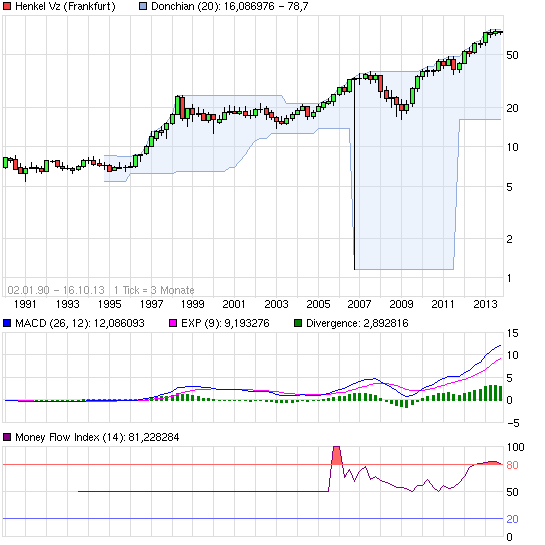This screenshot has height=545, width=545.
Task: Click the price axis value 5 on the main chart
Action: pyautogui.click(x=510, y=187)
